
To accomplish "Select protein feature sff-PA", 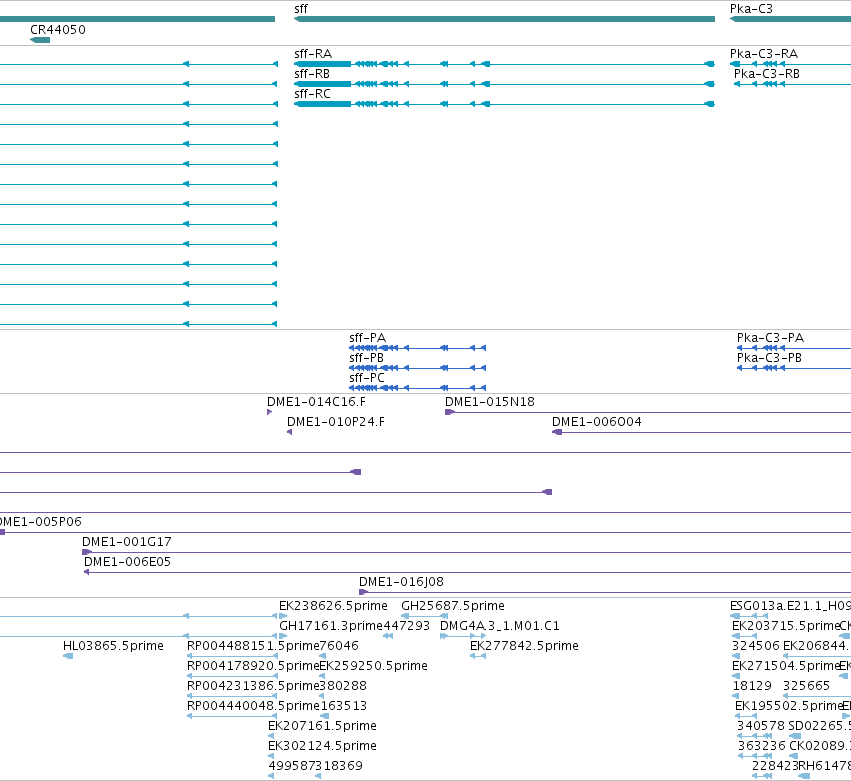I will 417,348.
